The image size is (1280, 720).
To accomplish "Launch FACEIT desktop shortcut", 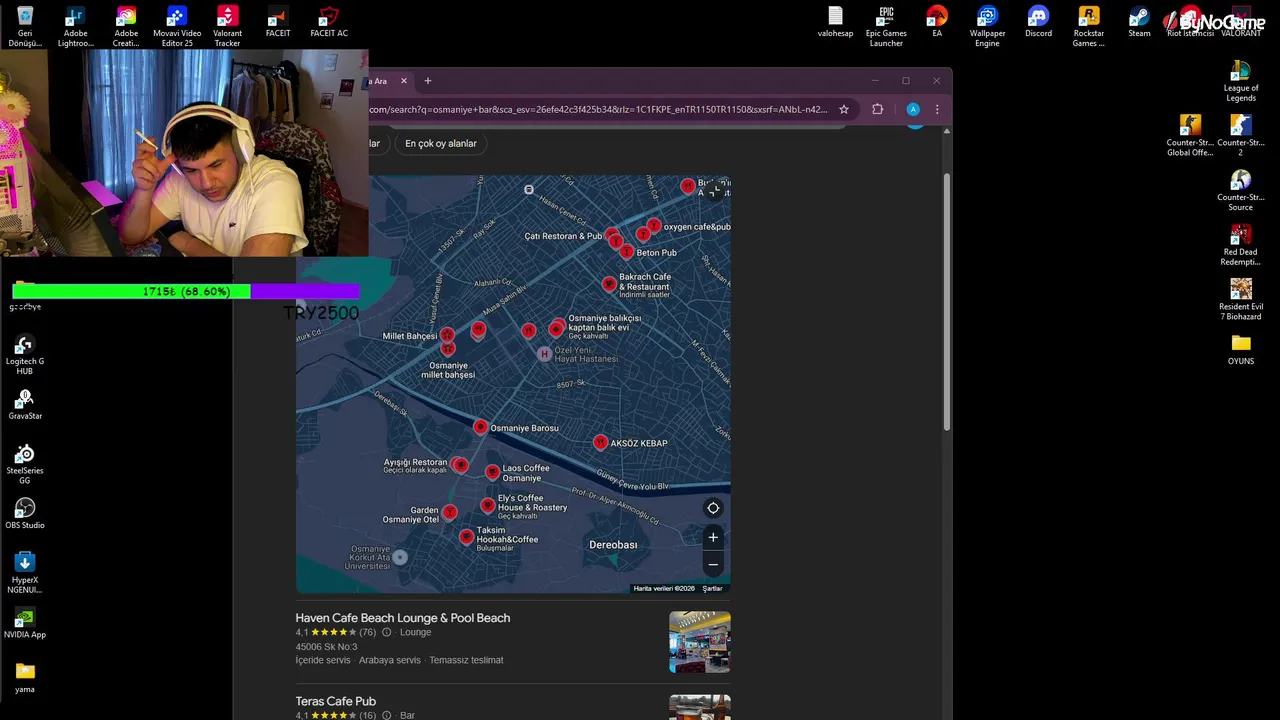I will tap(278, 22).
